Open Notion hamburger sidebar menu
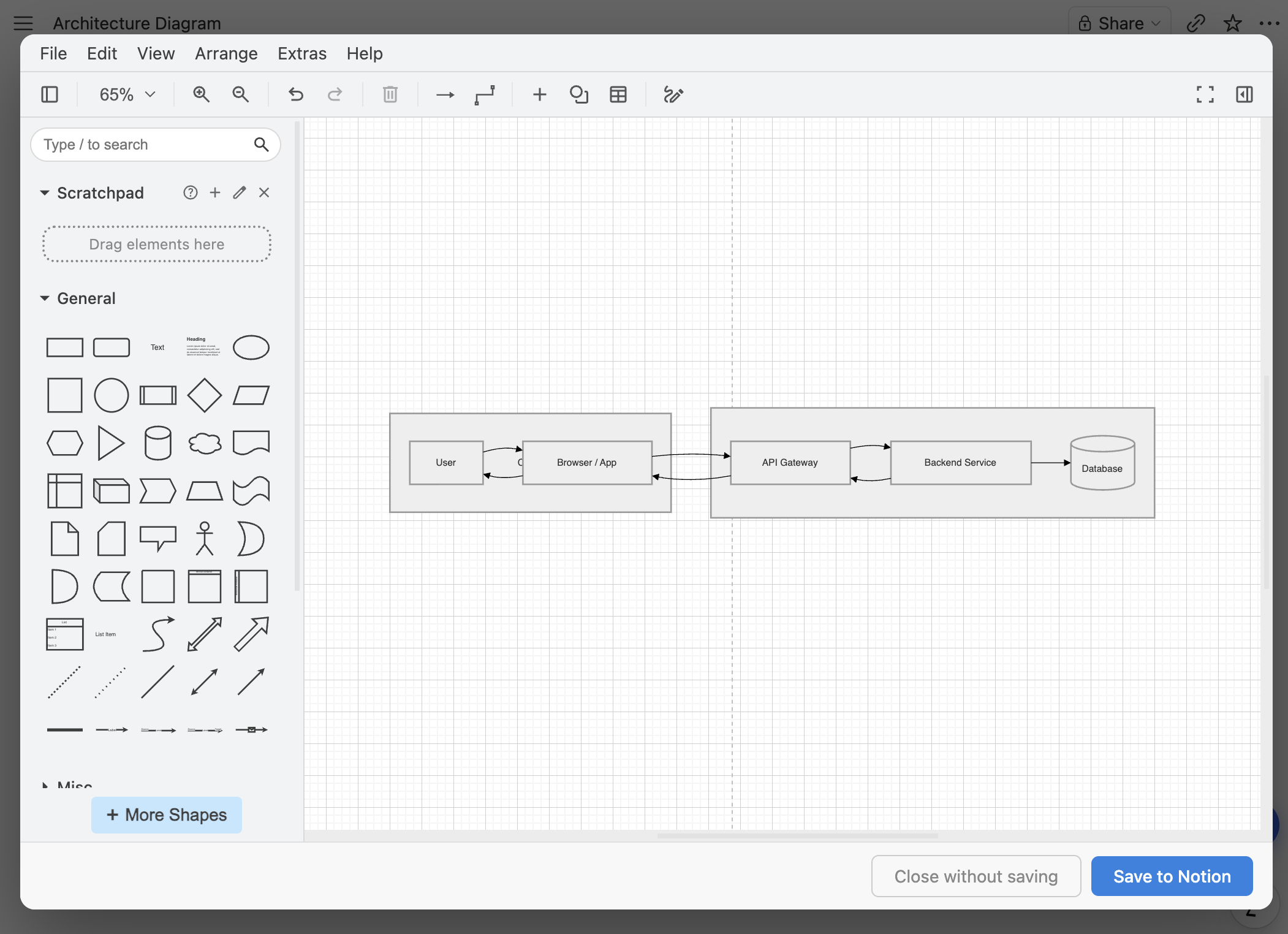1288x934 pixels. [x=23, y=23]
